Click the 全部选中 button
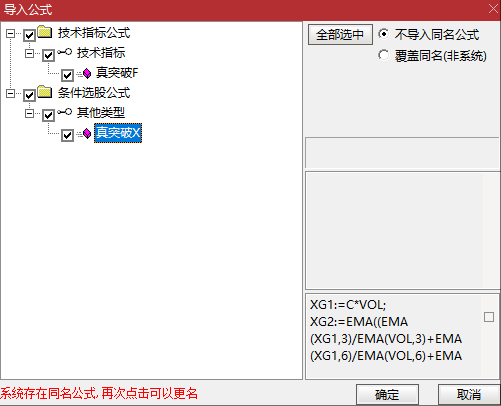This screenshot has height=406, width=501. pyautogui.click(x=340, y=34)
